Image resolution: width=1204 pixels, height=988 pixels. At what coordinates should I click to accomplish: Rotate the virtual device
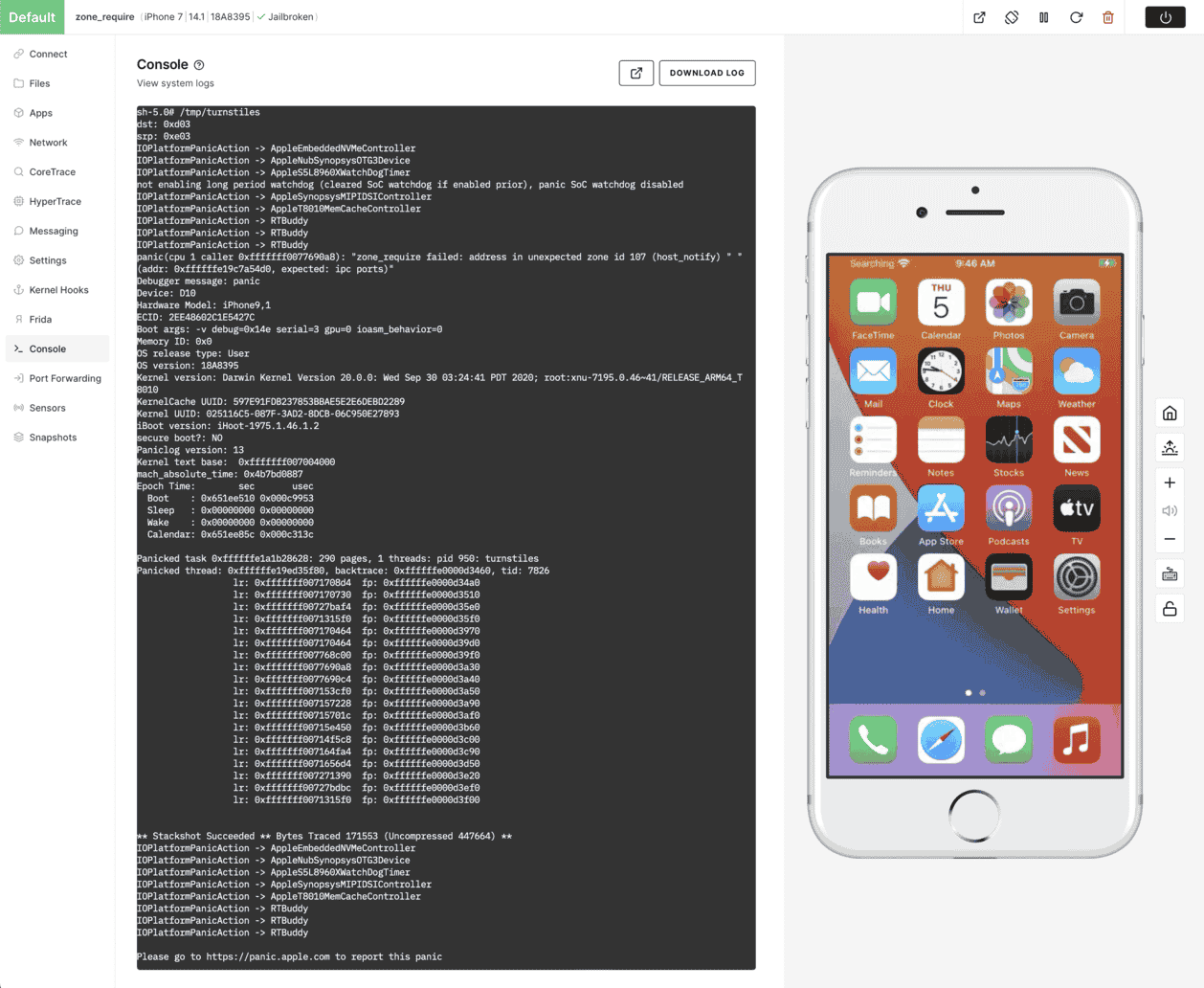click(1012, 16)
